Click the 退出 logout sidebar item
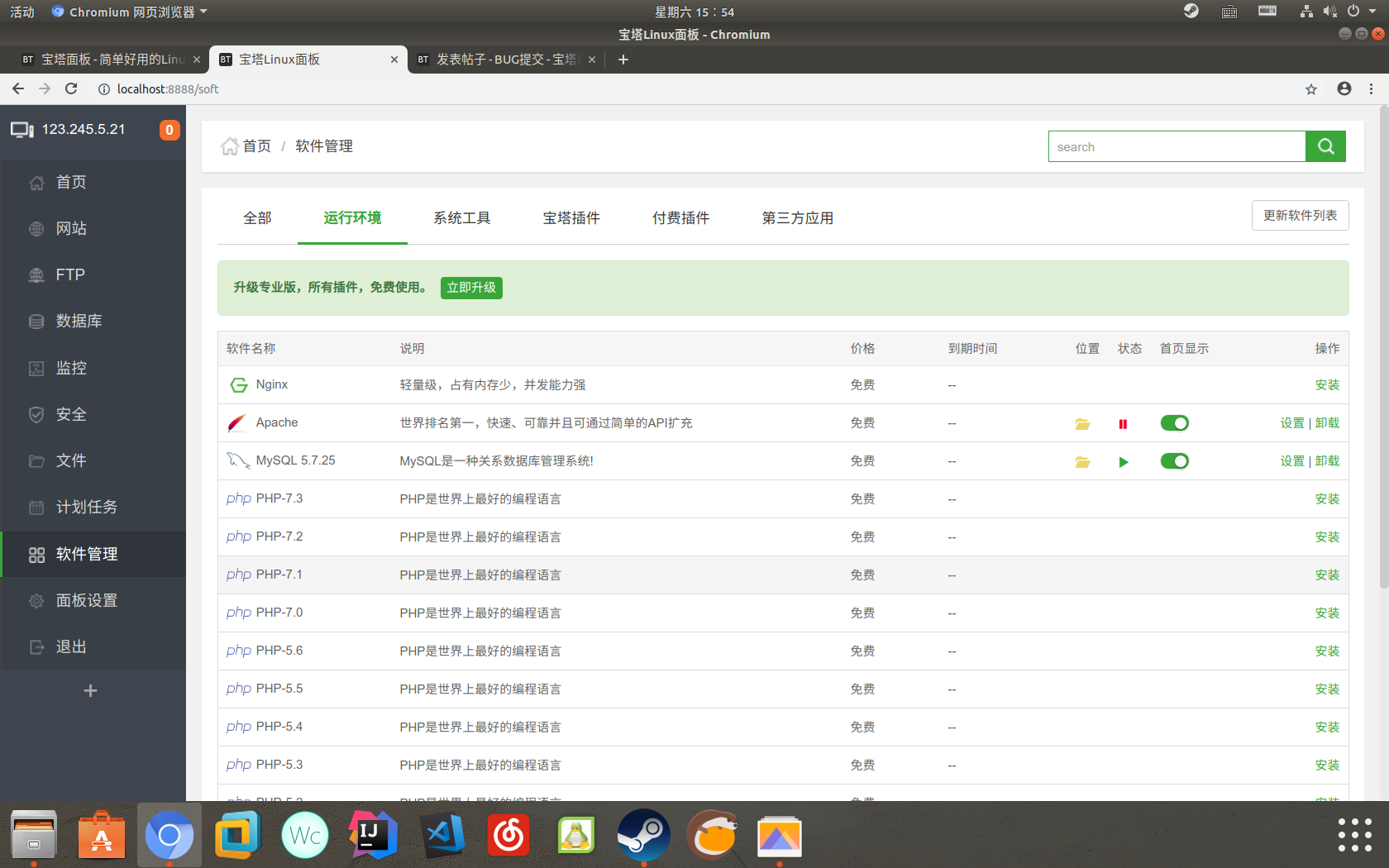 [93, 646]
